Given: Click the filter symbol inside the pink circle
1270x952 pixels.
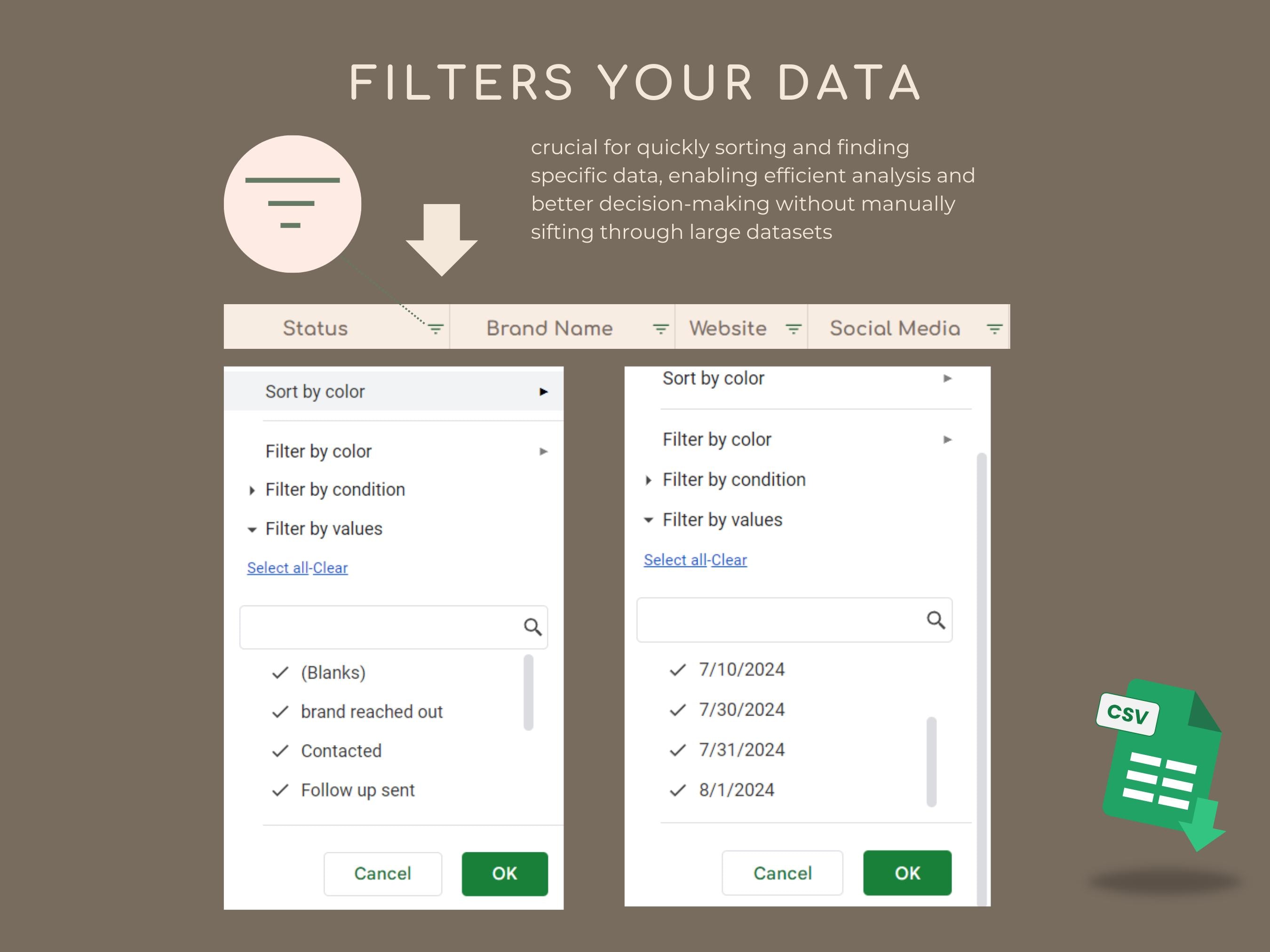Looking at the screenshot, I should [x=292, y=204].
